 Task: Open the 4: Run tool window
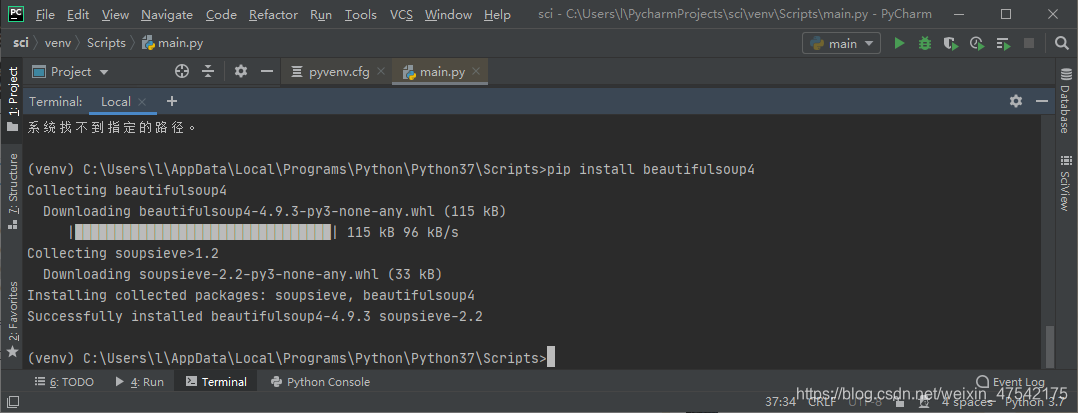tap(140, 382)
